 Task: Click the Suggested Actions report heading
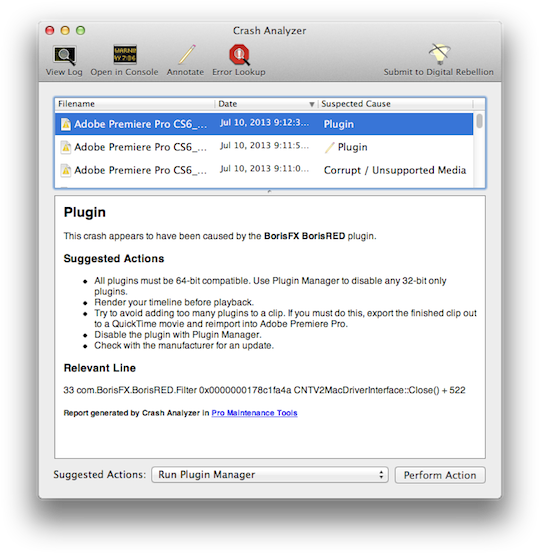[114, 259]
